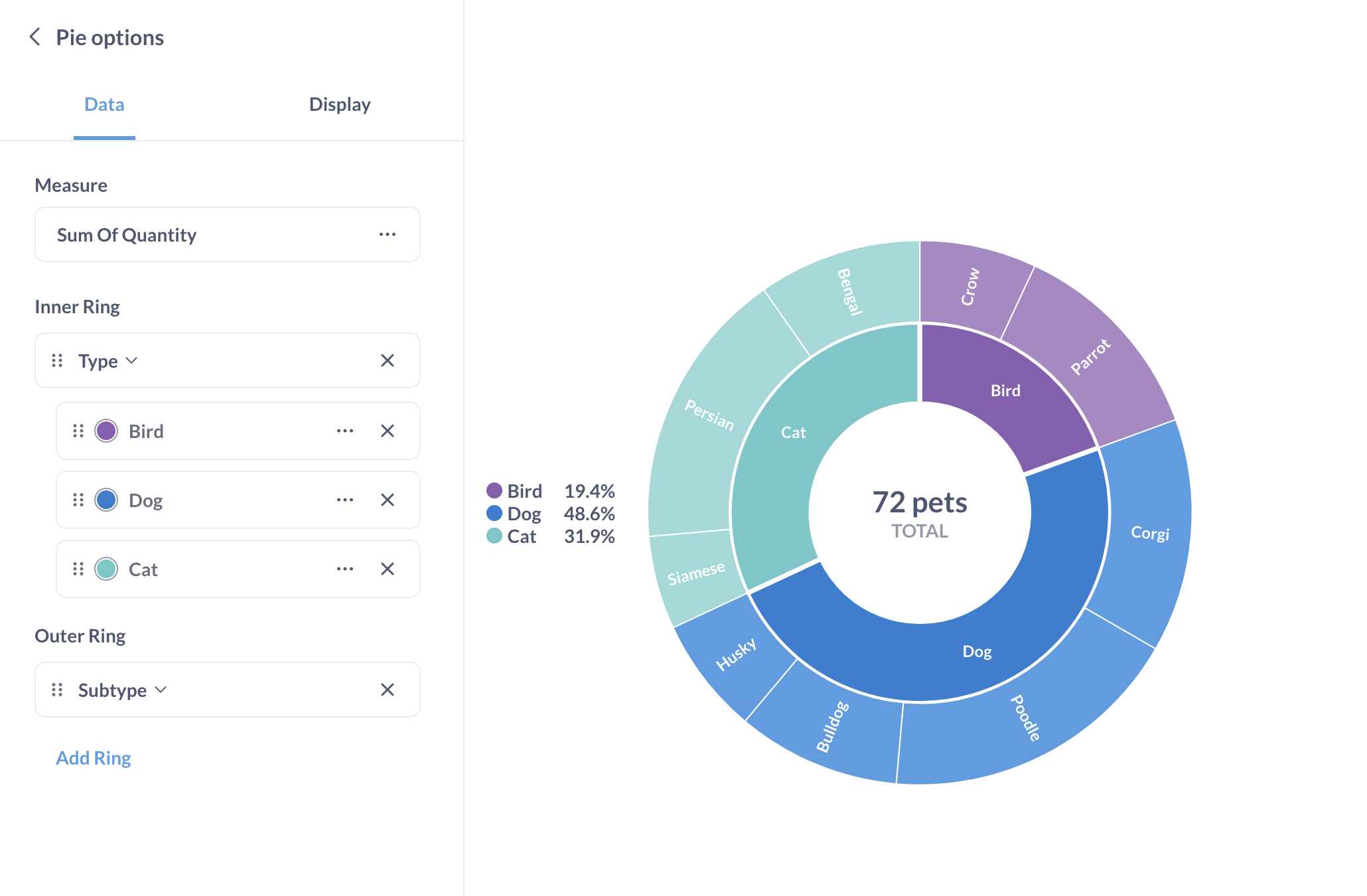This screenshot has height=896, width=1367.
Task: Open the ellipsis menu on the Bird item
Action: [344, 431]
